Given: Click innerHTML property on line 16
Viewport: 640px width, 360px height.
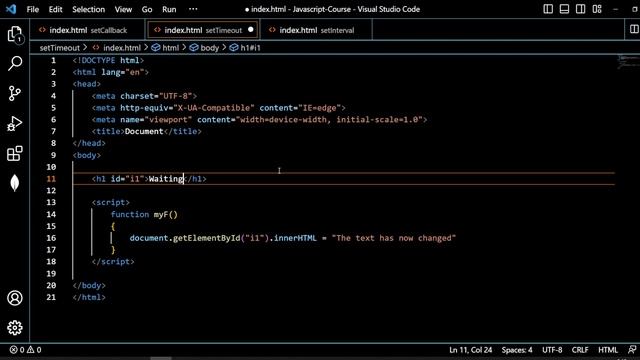Looking at the screenshot, I should coord(295,238).
